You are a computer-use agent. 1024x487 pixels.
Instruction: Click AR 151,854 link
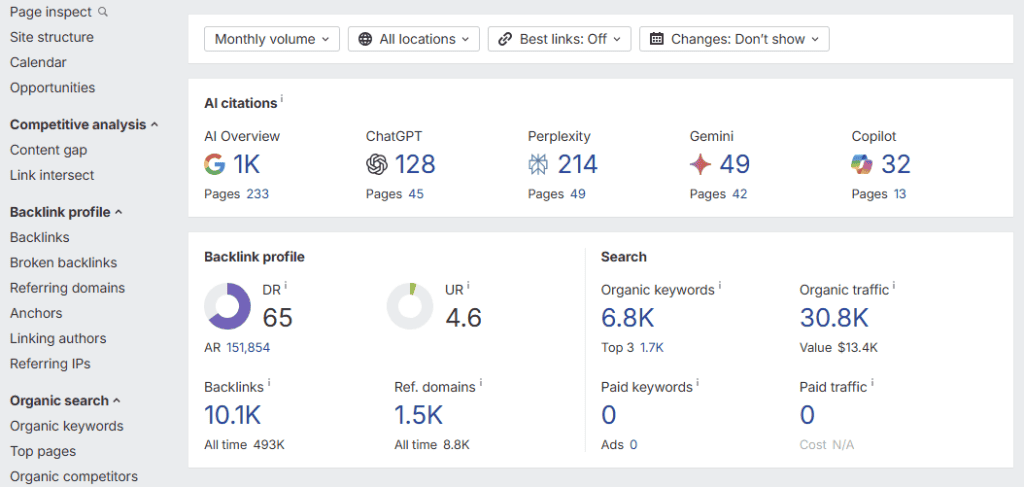248,348
